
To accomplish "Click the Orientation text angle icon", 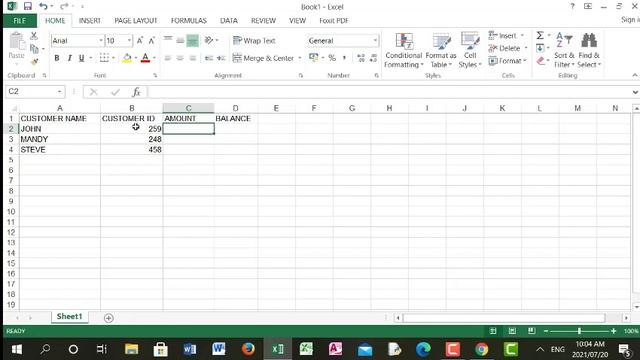I will [209, 40].
